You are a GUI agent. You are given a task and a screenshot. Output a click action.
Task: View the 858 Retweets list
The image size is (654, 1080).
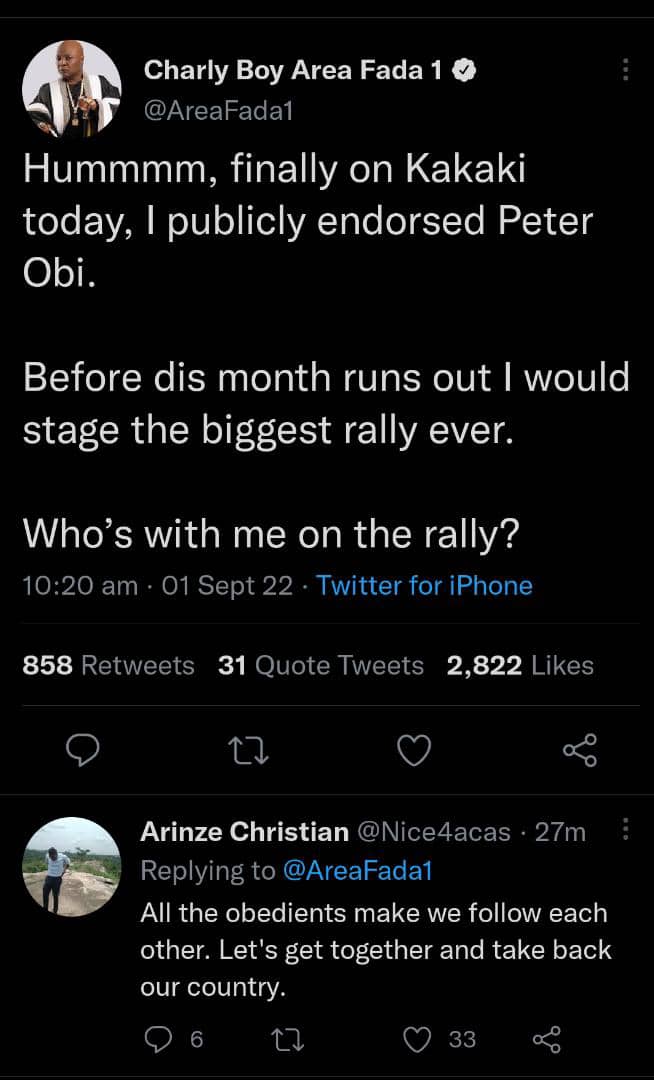click(108, 665)
